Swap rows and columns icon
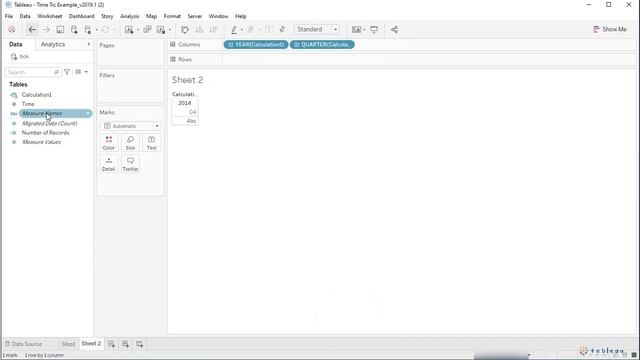Image resolution: width=640 pixels, height=360 pixels. tap(185, 29)
